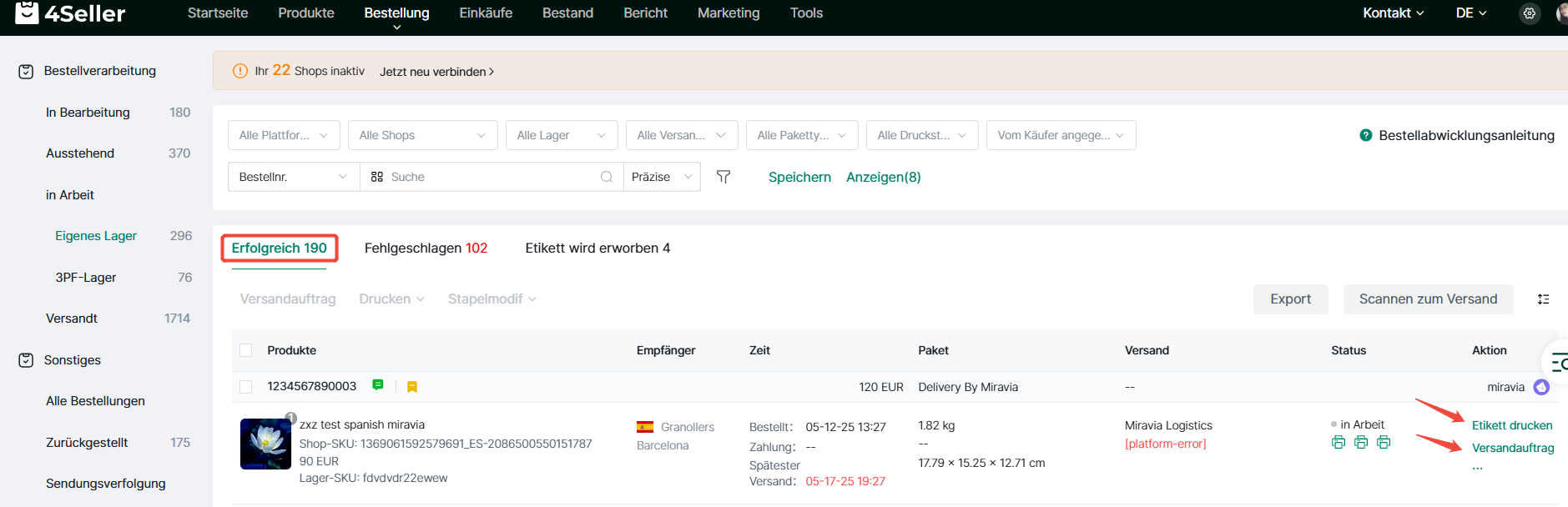
Task: Click the Etikett drucken action link
Action: [1512, 425]
